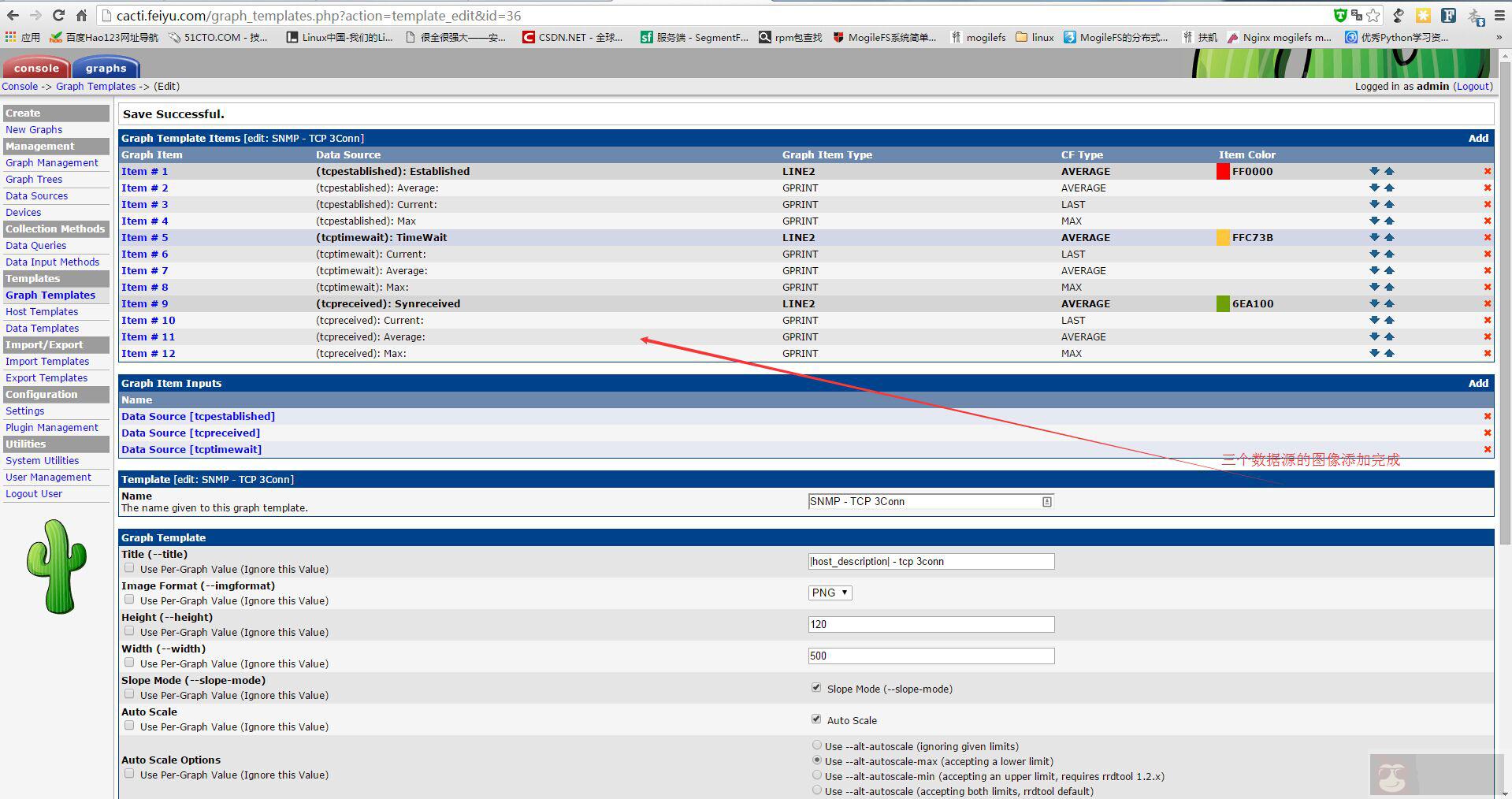Bookmark page with star icon
Image resolution: width=1512 pixels, height=799 pixels.
point(1373,16)
